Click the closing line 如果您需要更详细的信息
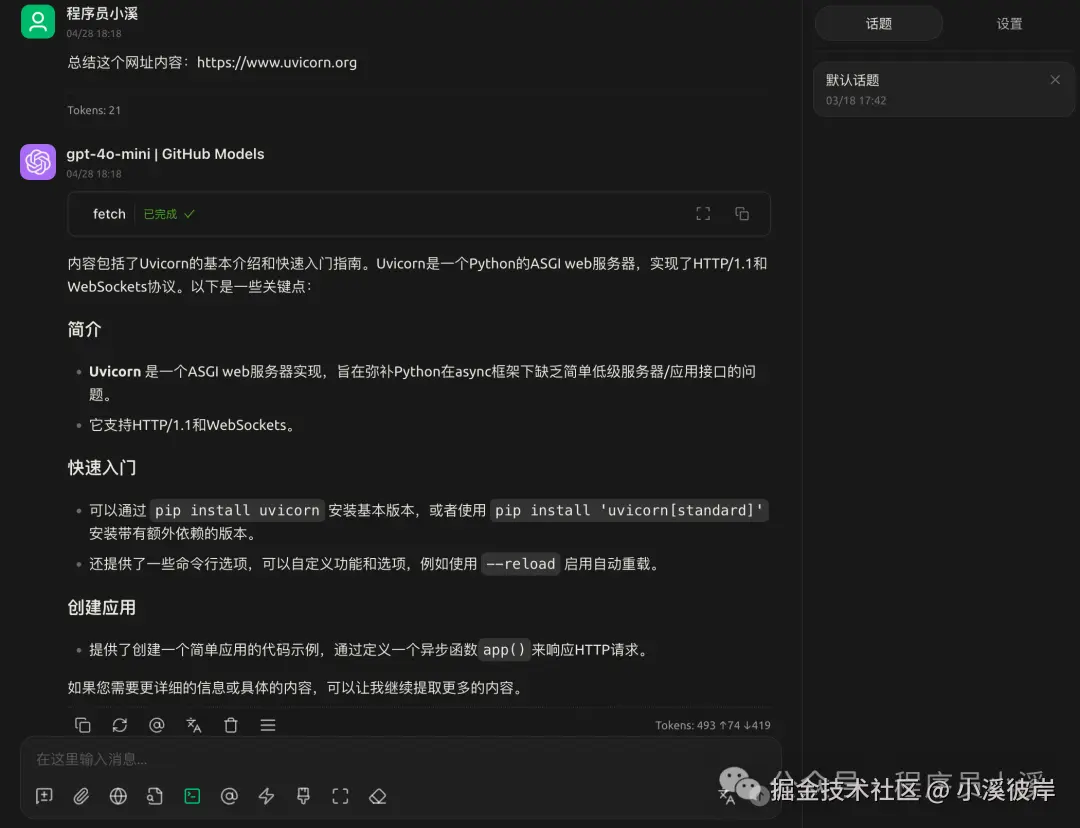The height and width of the screenshot is (828, 1080). (296, 688)
